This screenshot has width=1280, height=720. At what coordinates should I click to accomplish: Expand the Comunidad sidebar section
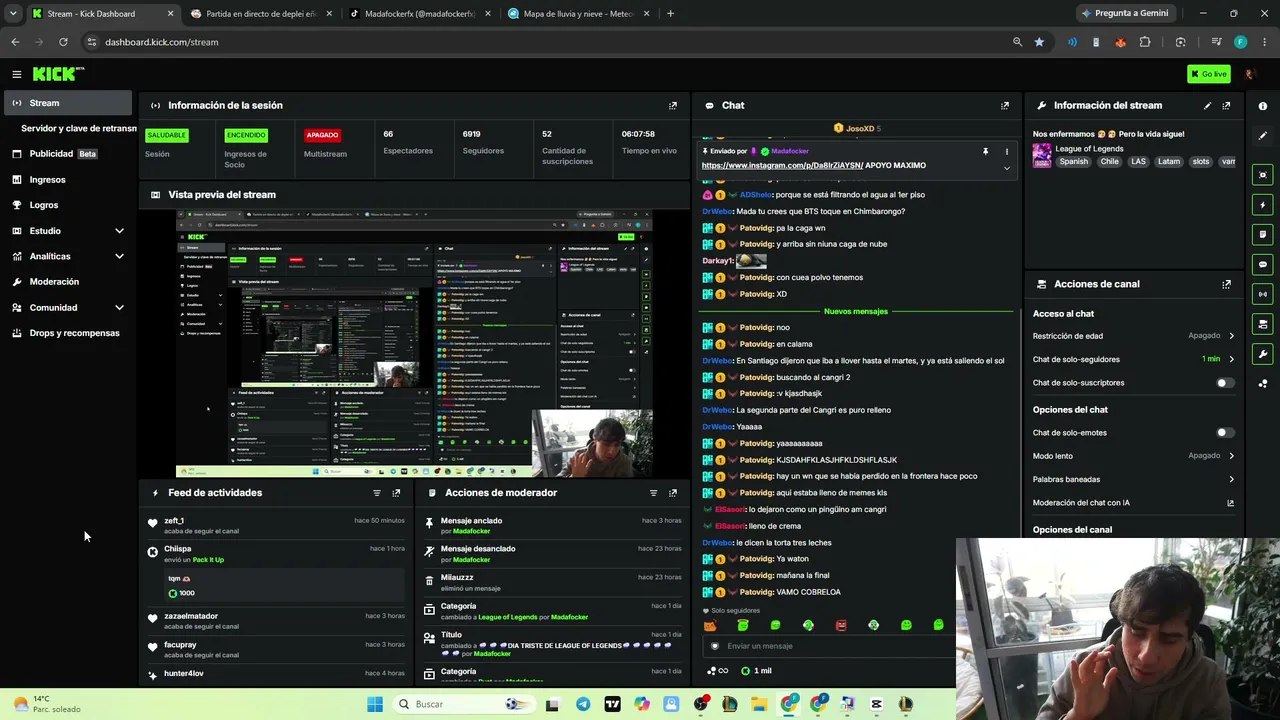pyautogui.click(x=119, y=308)
